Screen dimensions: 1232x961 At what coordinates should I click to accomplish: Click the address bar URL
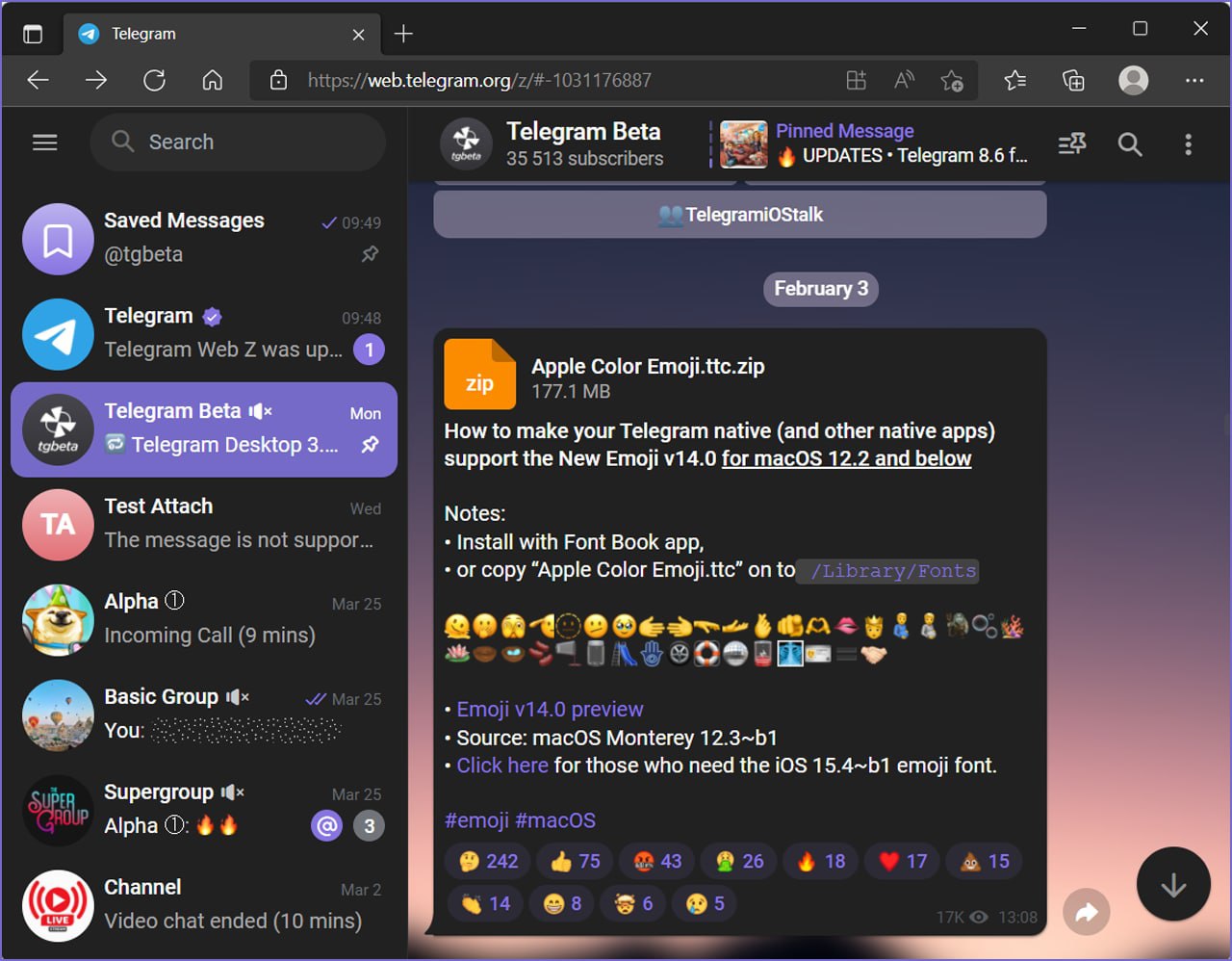pos(479,81)
